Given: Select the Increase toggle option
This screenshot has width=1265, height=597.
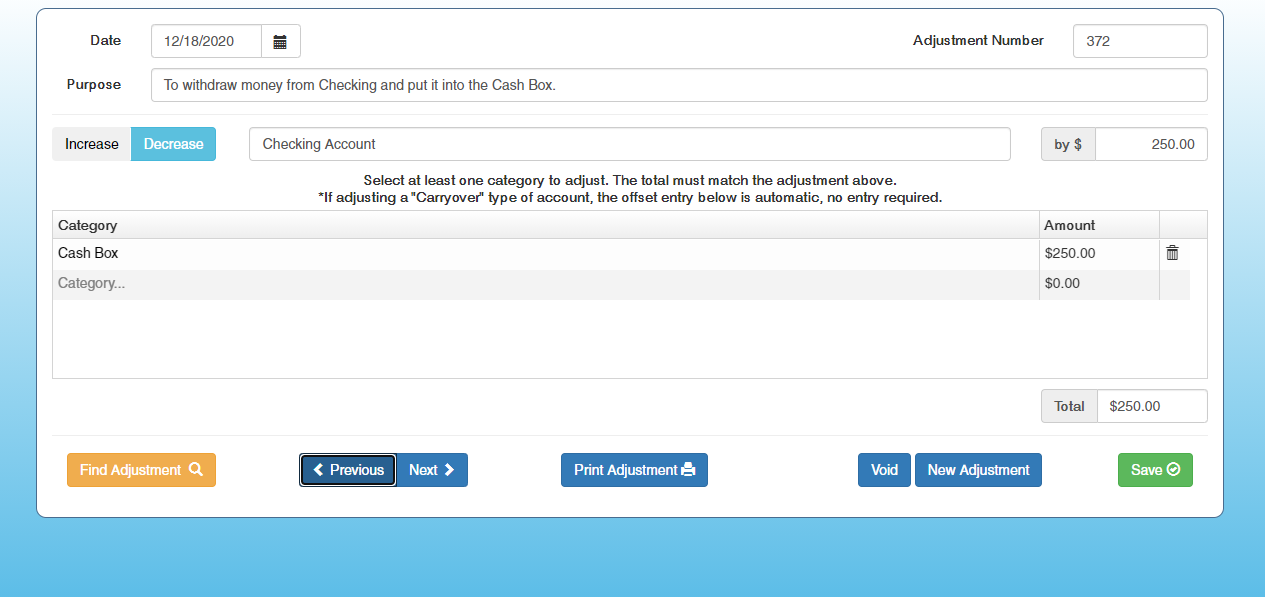Looking at the screenshot, I should point(92,144).
